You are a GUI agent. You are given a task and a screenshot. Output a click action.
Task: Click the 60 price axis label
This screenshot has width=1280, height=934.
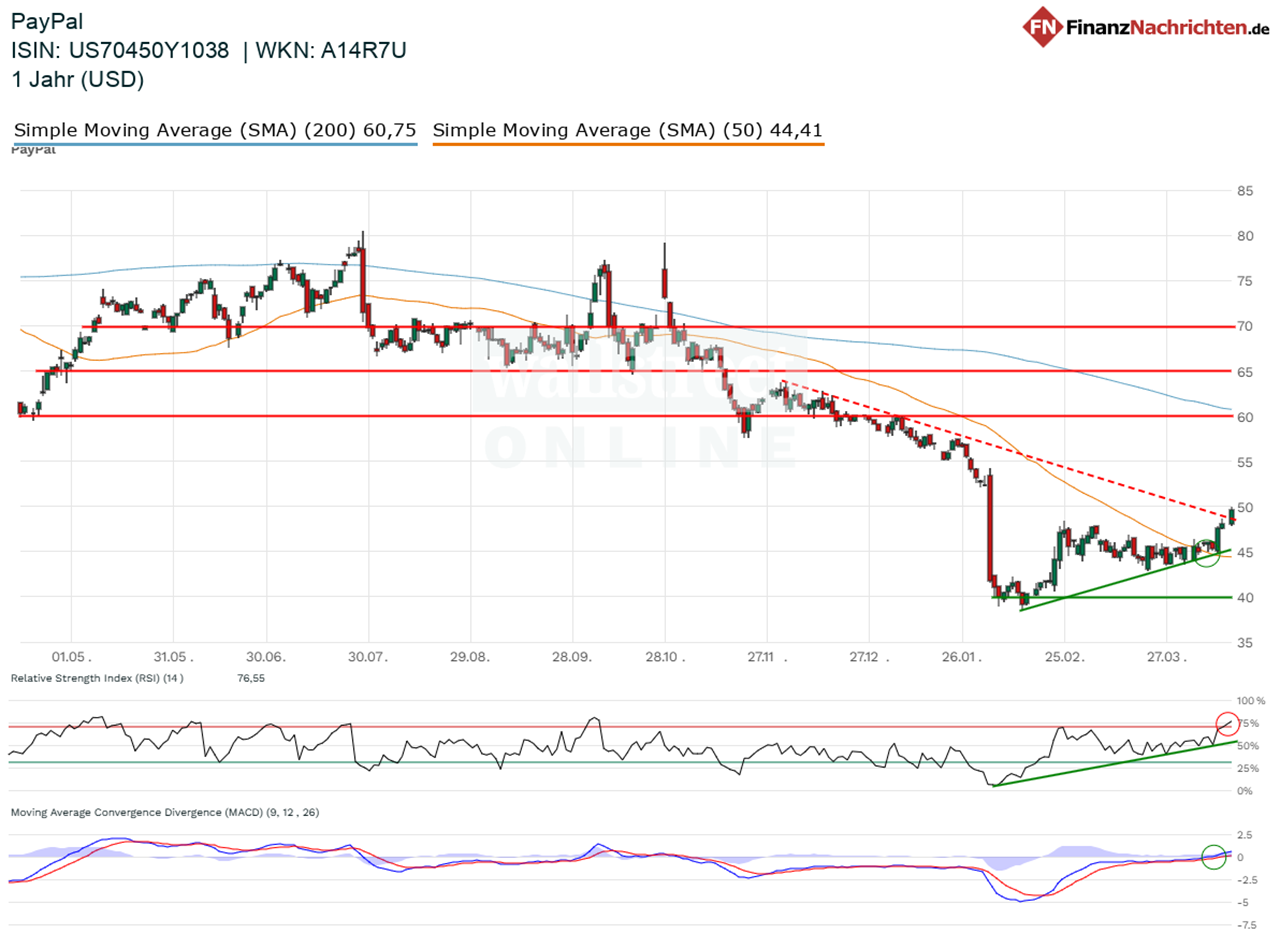(1245, 417)
